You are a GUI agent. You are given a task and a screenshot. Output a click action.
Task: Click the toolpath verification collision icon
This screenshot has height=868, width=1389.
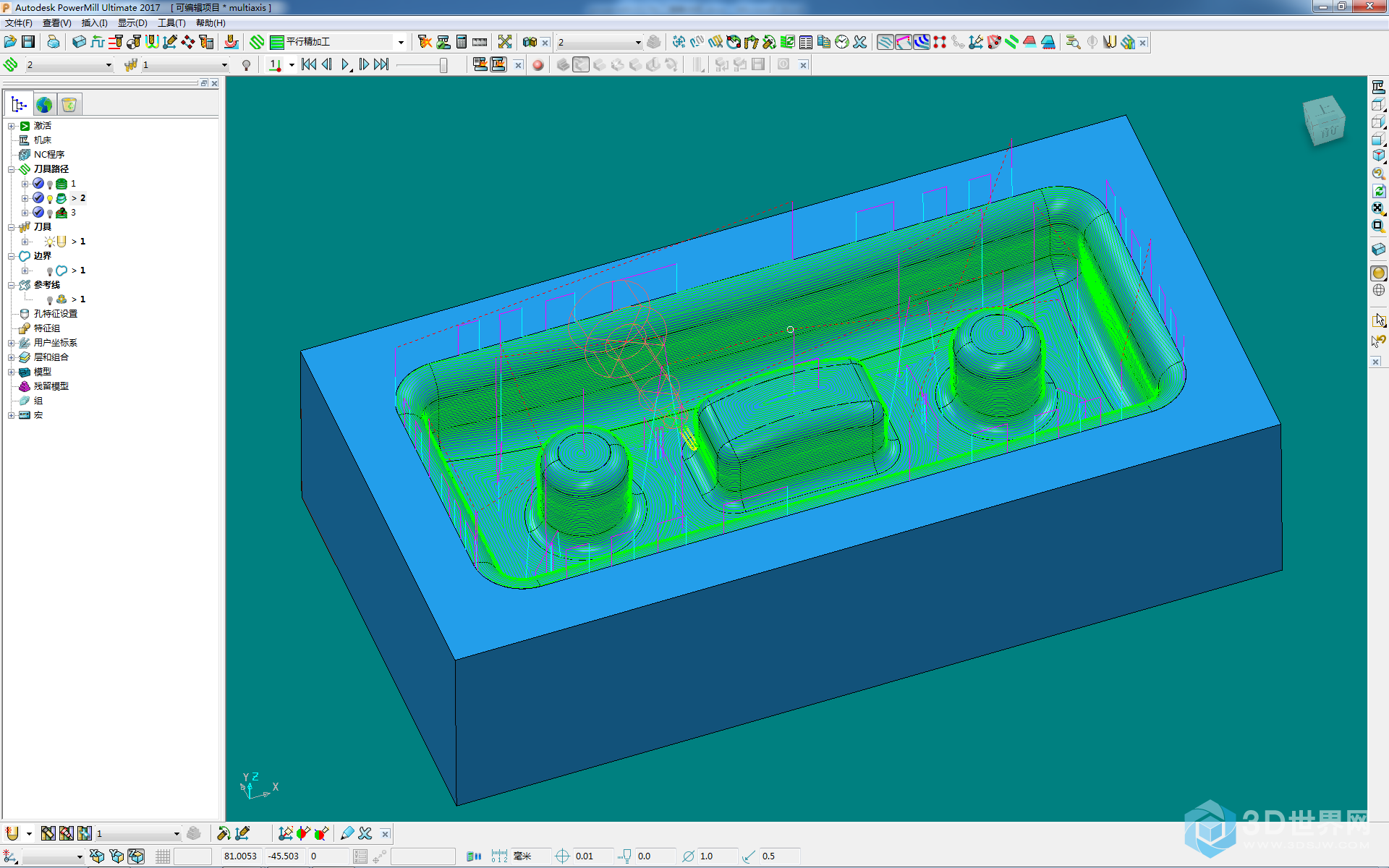click(x=425, y=42)
